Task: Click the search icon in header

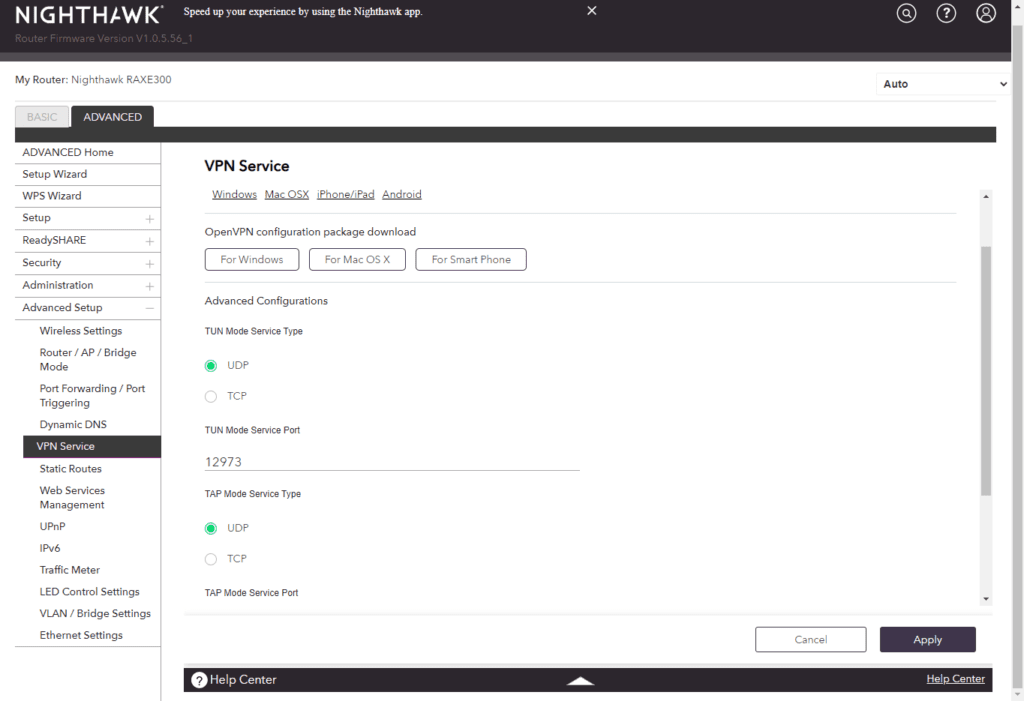Action: 906,14
